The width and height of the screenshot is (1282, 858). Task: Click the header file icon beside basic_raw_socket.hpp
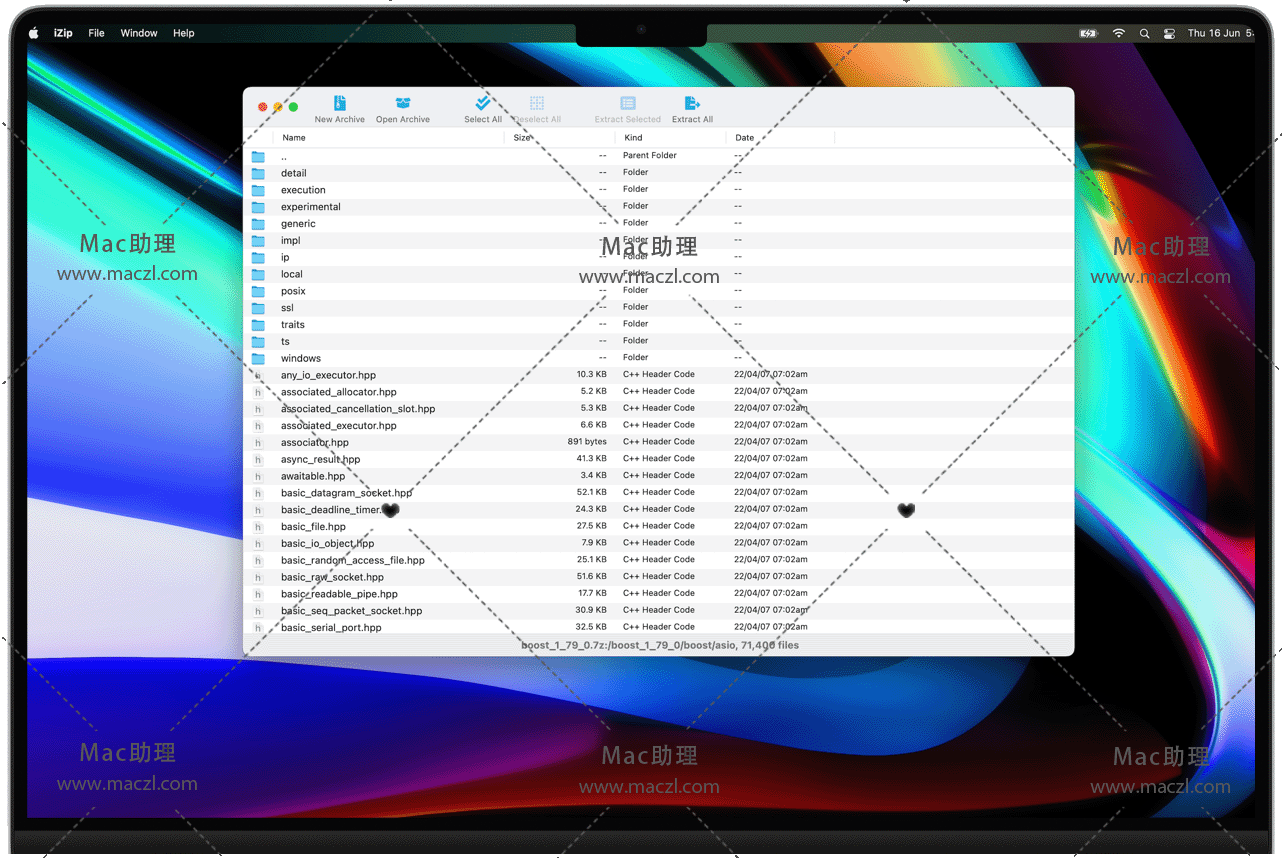coord(258,577)
